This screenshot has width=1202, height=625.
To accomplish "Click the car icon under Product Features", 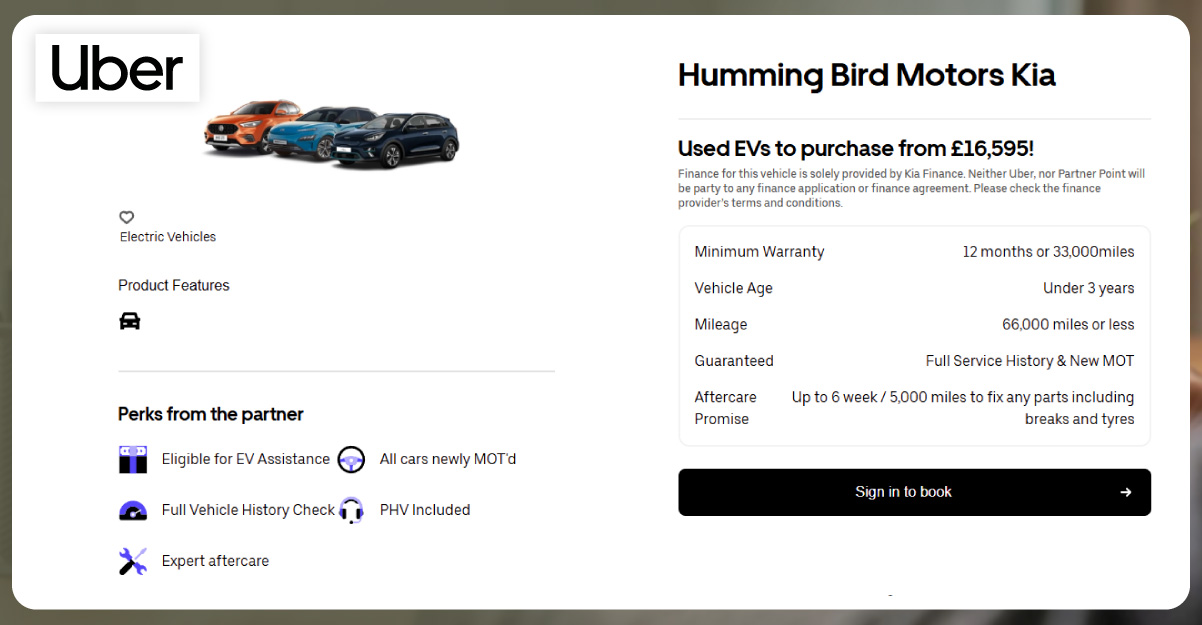I will point(130,320).
